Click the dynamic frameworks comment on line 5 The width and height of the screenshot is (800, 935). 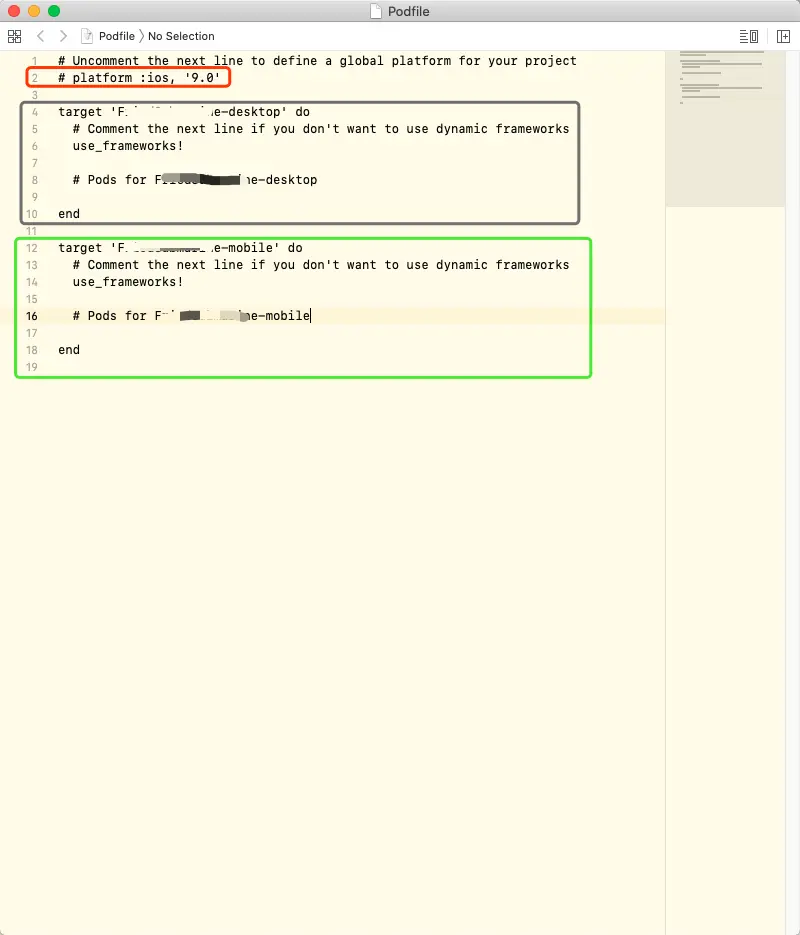(321, 129)
